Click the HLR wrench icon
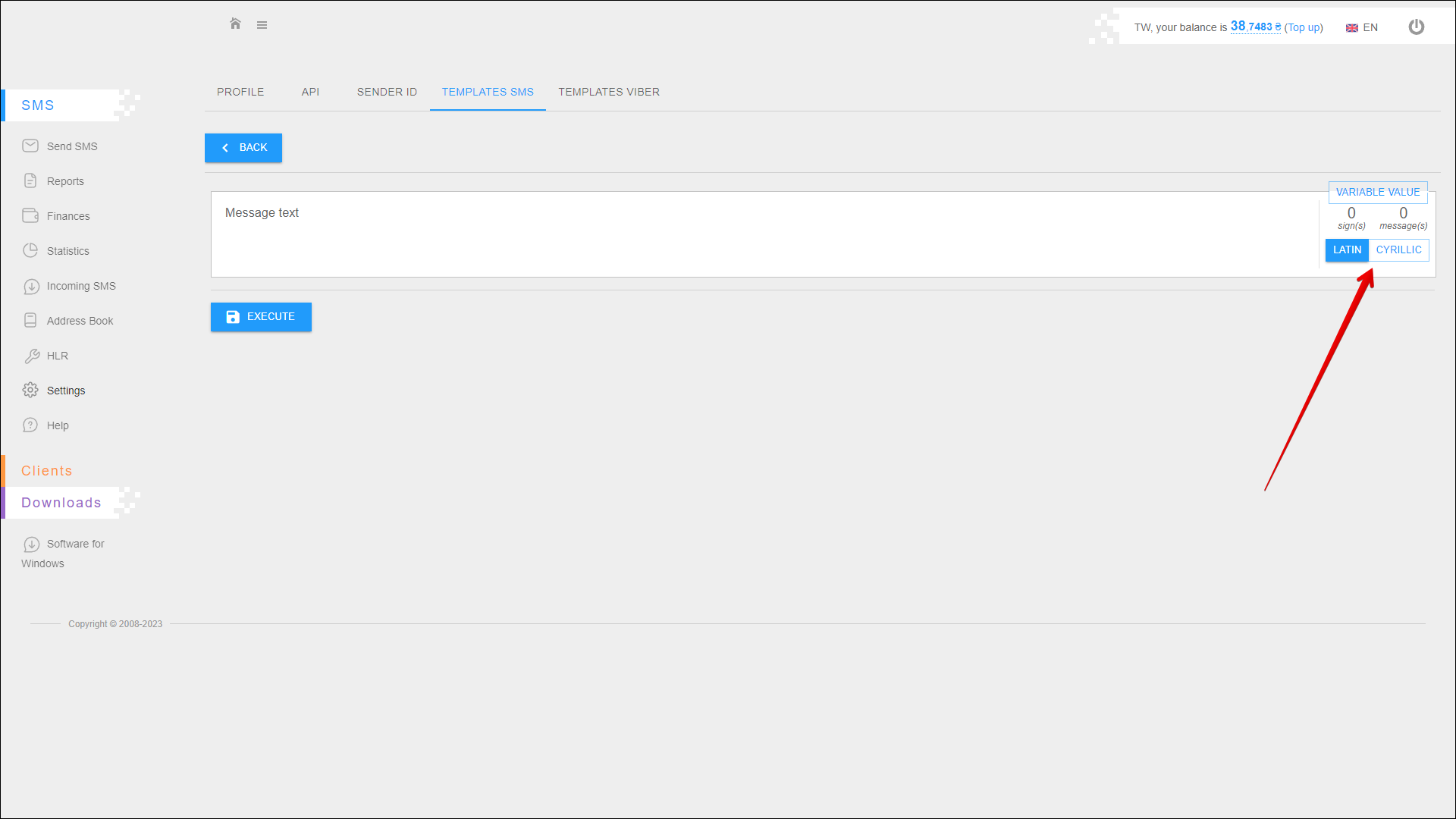The image size is (1456, 819). [32, 356]
